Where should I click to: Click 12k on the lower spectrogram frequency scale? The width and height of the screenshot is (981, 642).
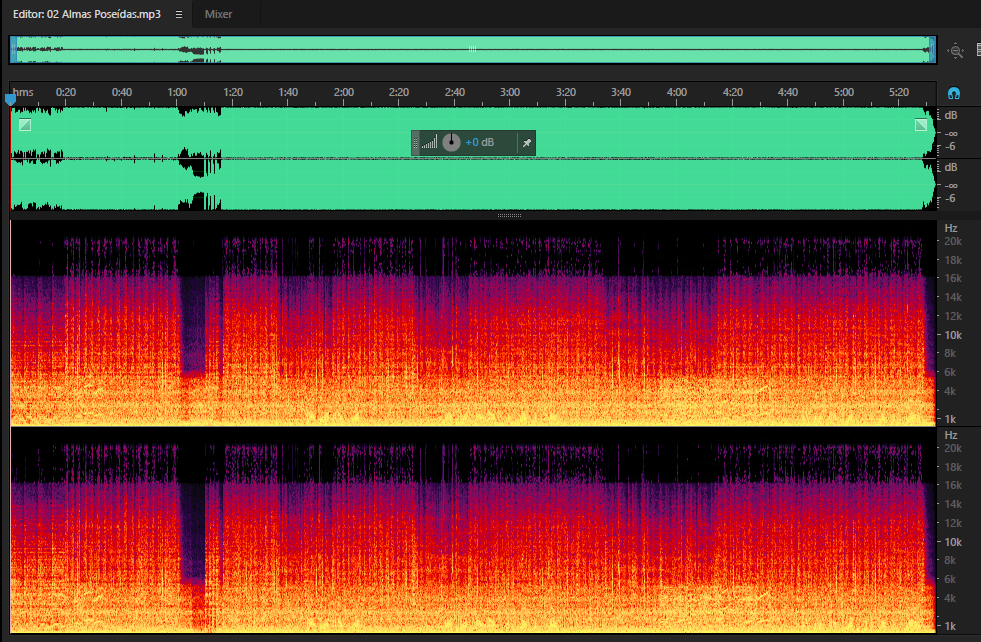(x=953, y=522)
